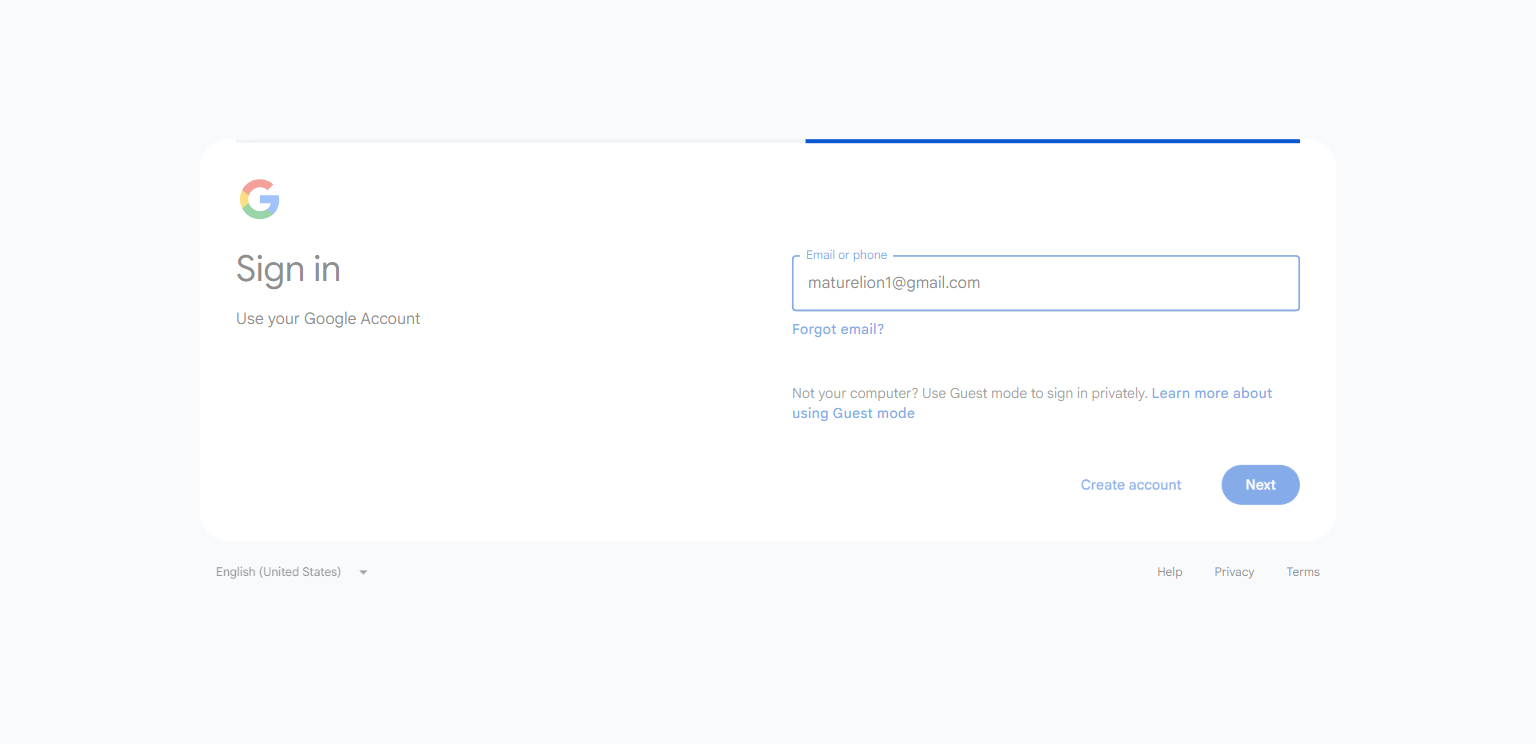Viewport: 1536px width, 744px height.
Task: Click the Next button
Action: point(1260,485)
